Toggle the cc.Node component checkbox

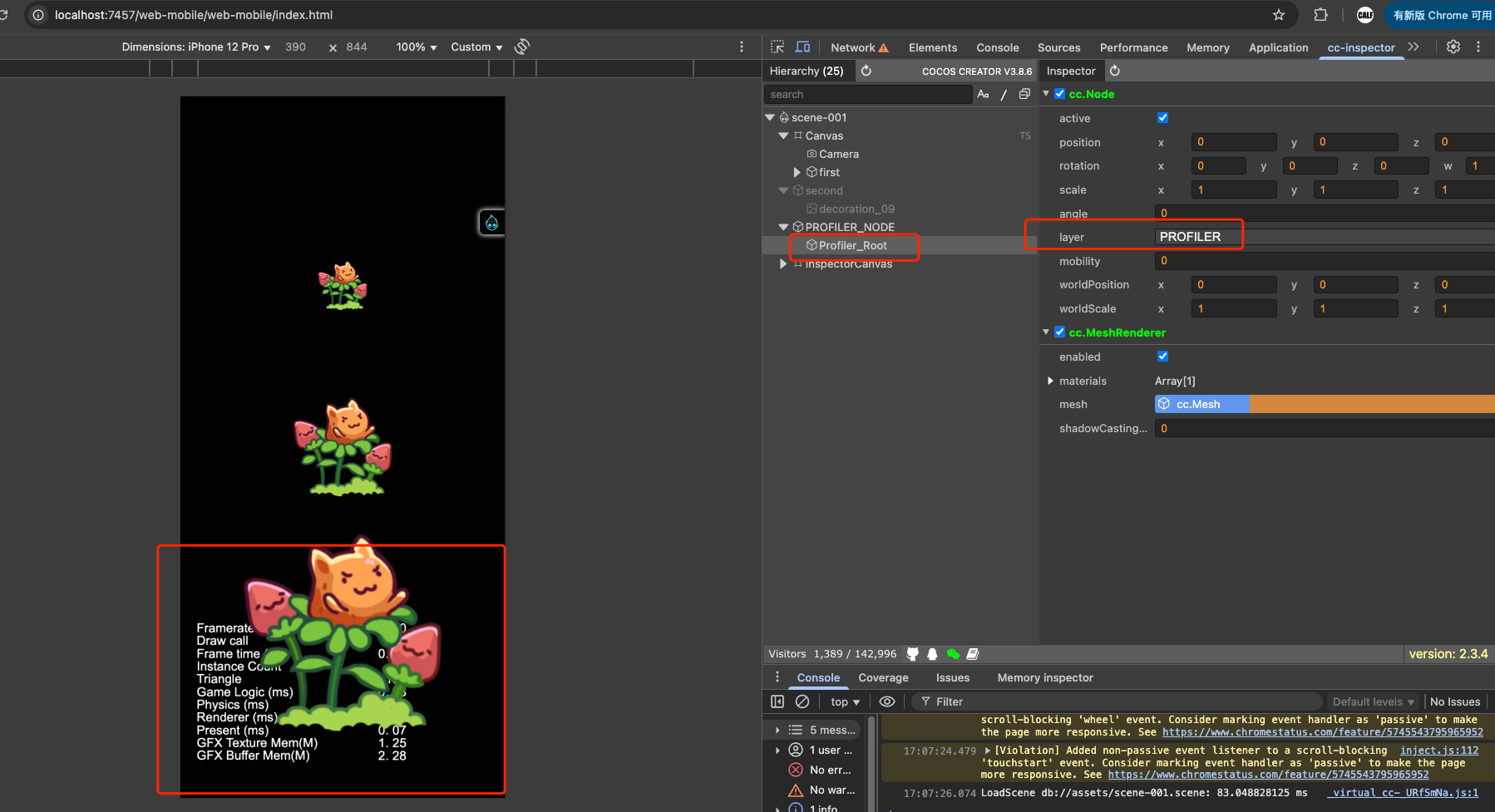click(1060, 94)
